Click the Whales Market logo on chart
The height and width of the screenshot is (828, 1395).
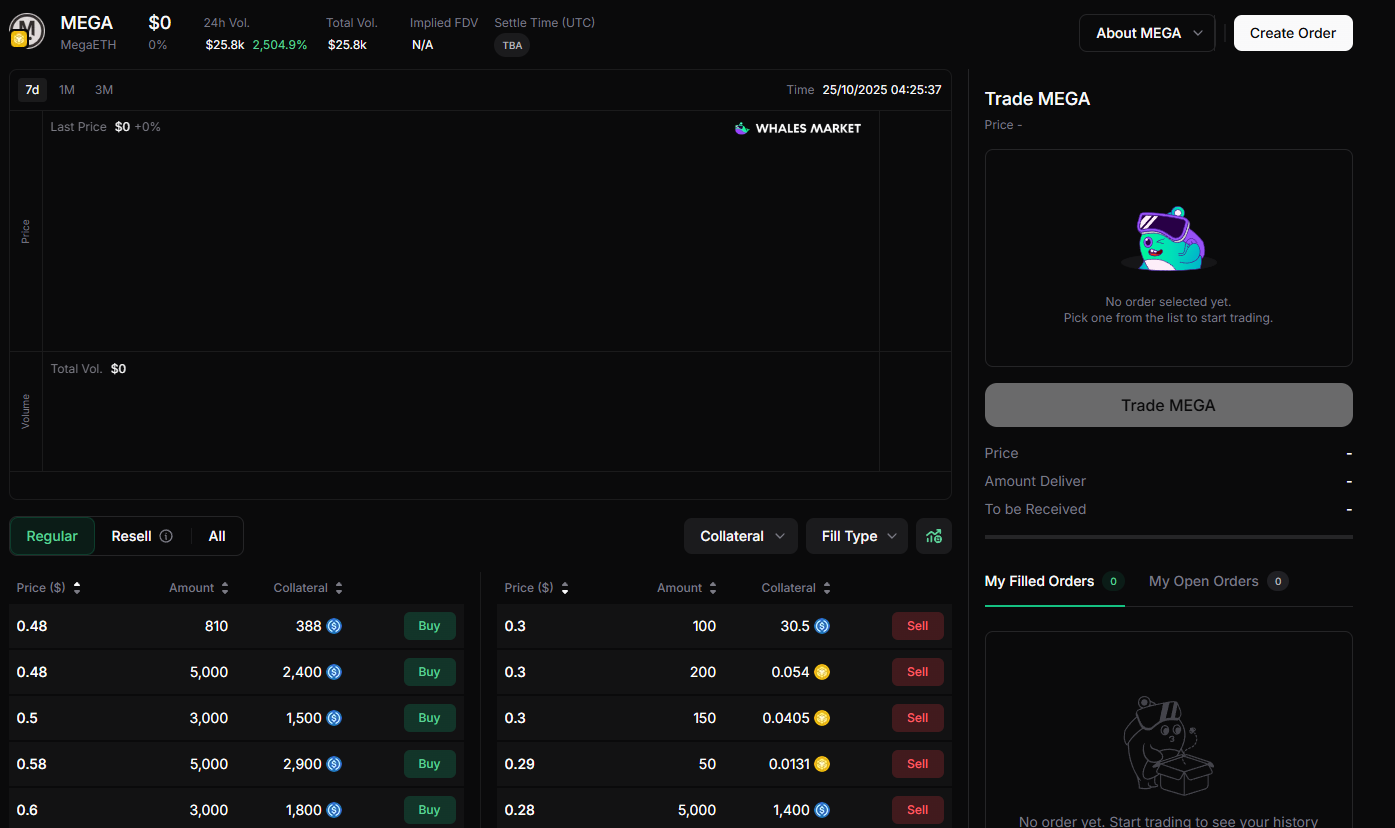(797, 128)
